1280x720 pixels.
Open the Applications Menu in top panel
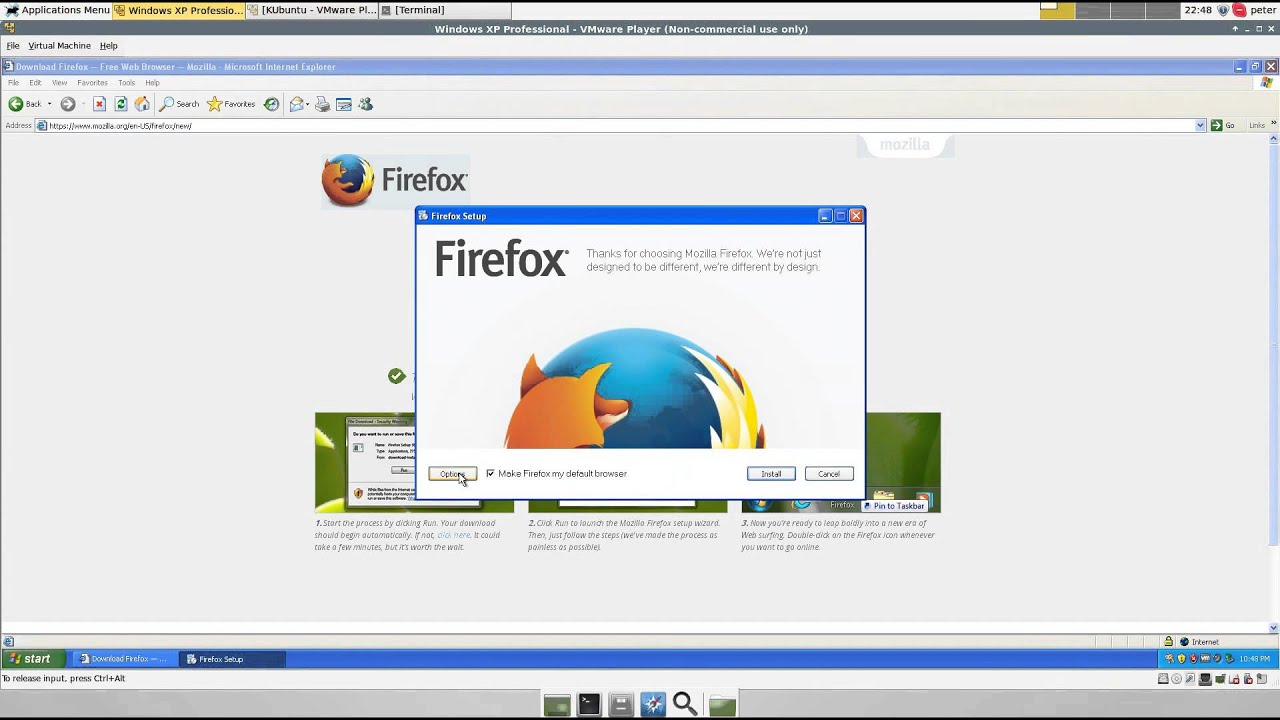[57, 10]
